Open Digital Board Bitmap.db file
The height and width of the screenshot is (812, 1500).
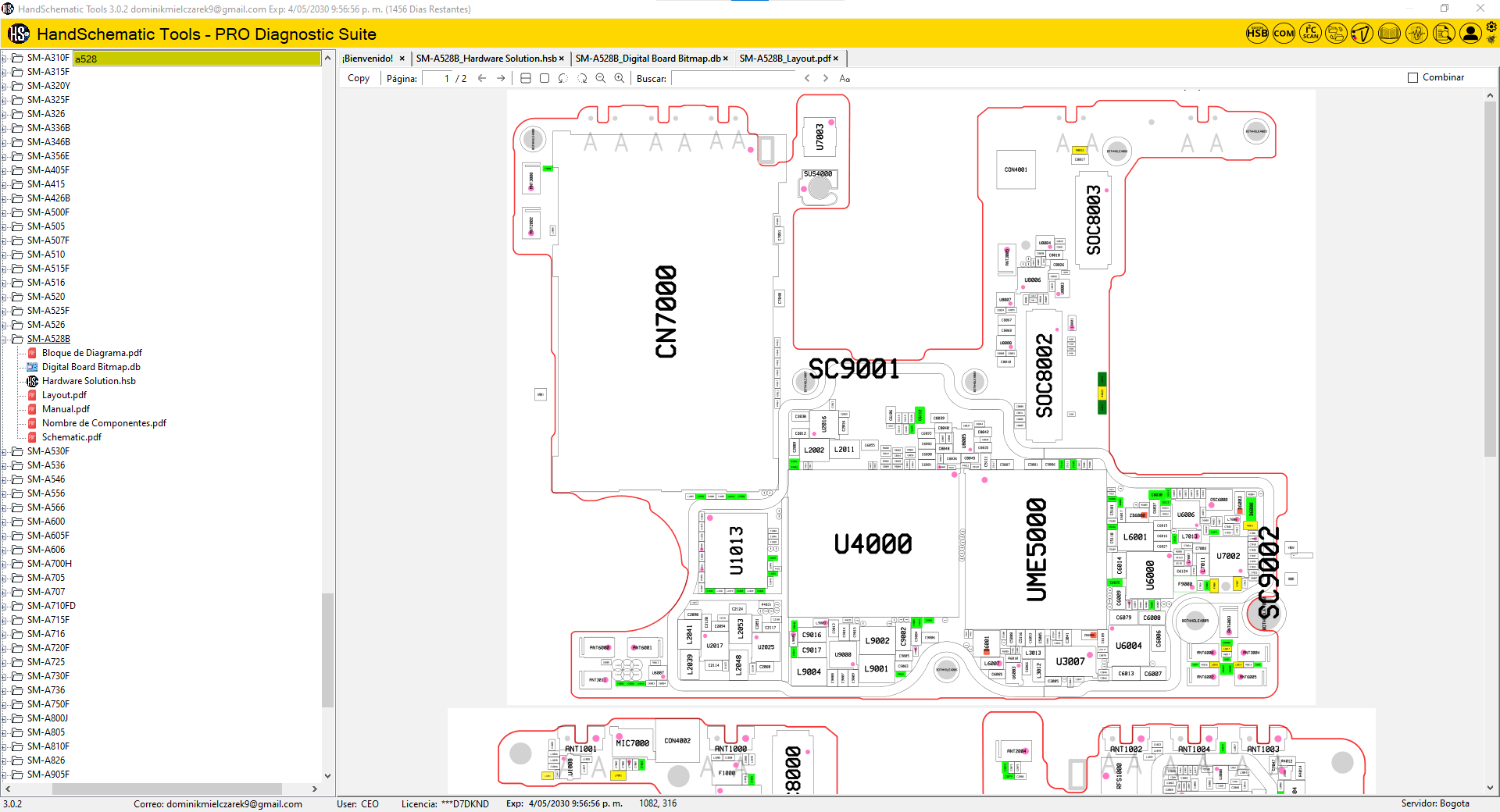click(91, 367)
